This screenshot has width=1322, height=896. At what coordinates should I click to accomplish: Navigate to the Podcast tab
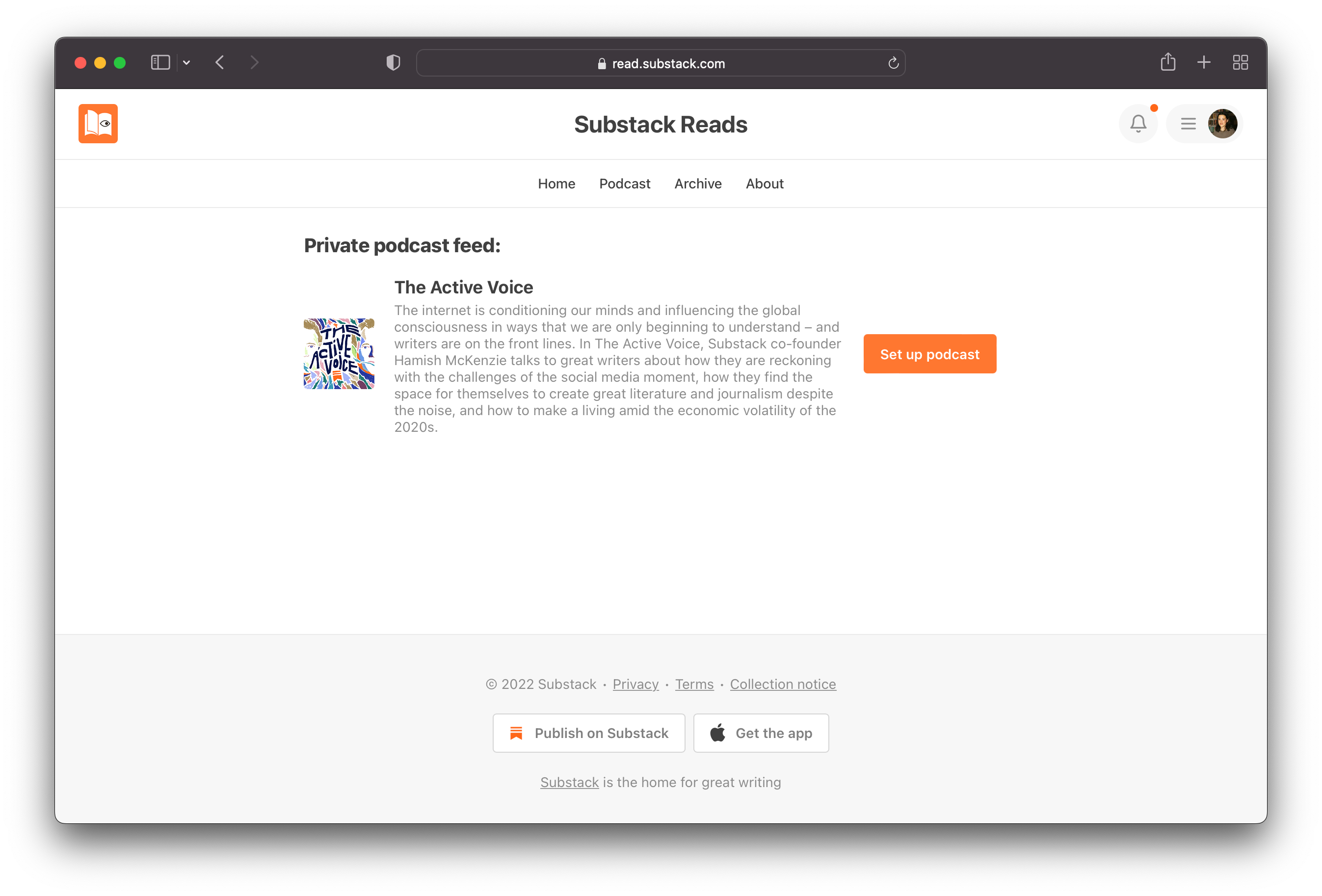pos(625,183)
